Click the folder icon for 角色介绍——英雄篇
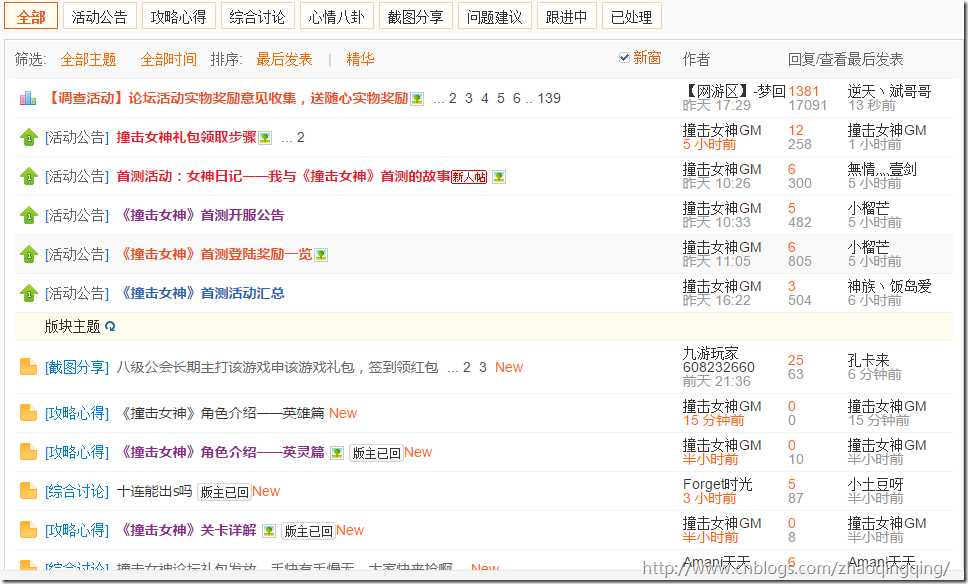The height and width of the screenshot is (584, 968). (x=28, y=413)
